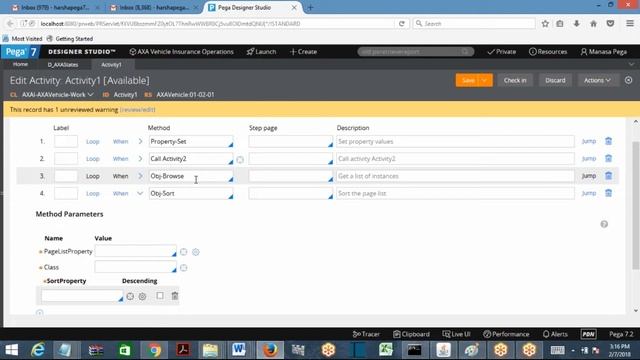Viewport: 640px width, 360px height.
Task: Click the search magnifier in Designer Studio search
Action: coord(465,52)
